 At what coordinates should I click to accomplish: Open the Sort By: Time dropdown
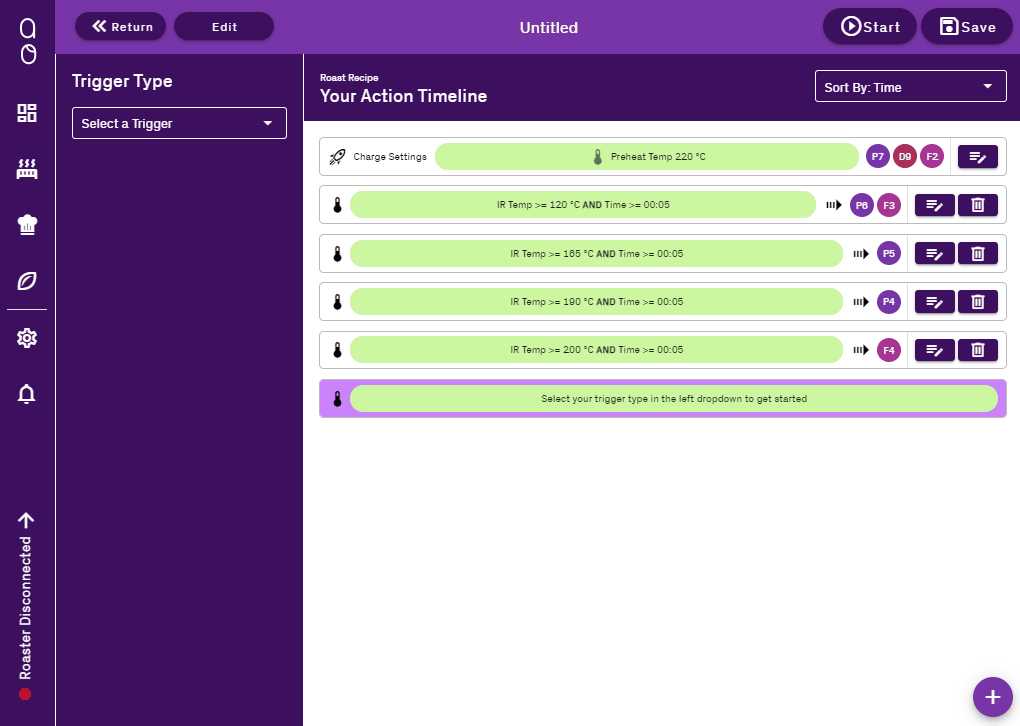click(x=910, y=87)
